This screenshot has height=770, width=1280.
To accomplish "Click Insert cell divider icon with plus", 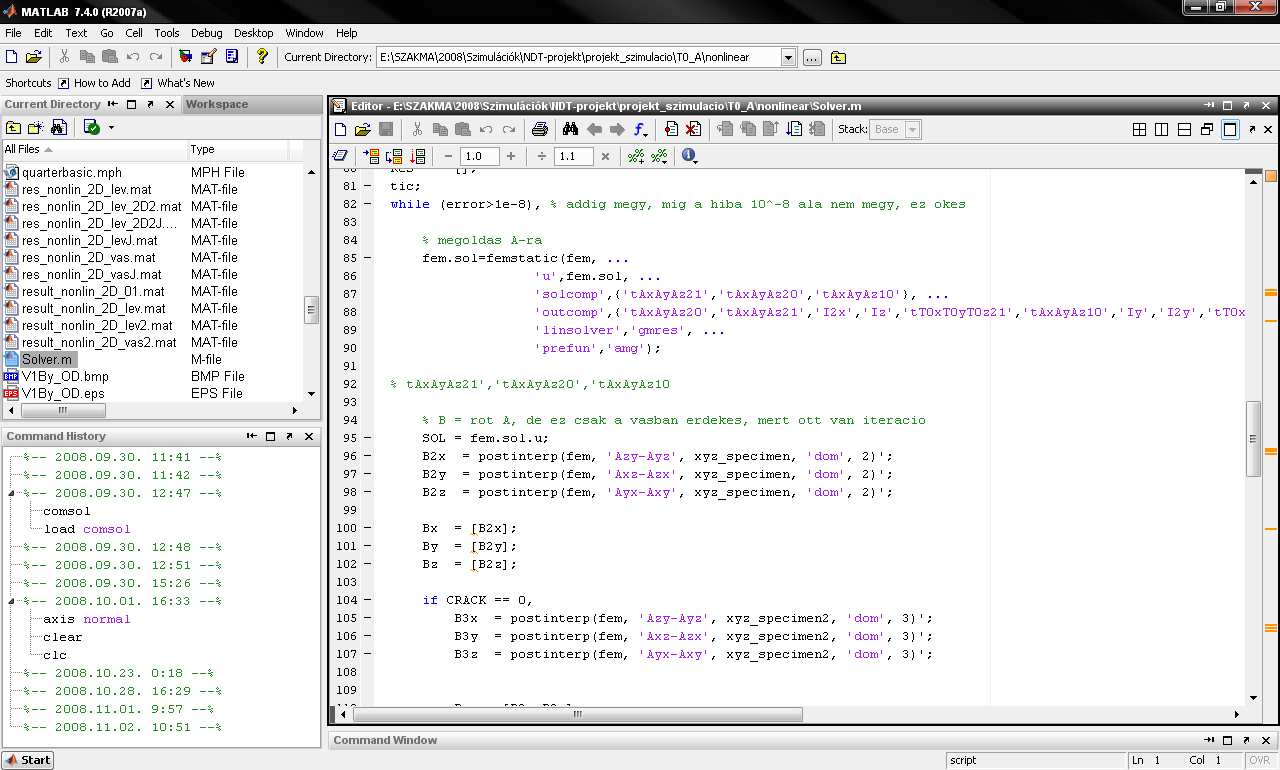I will 635,156.
